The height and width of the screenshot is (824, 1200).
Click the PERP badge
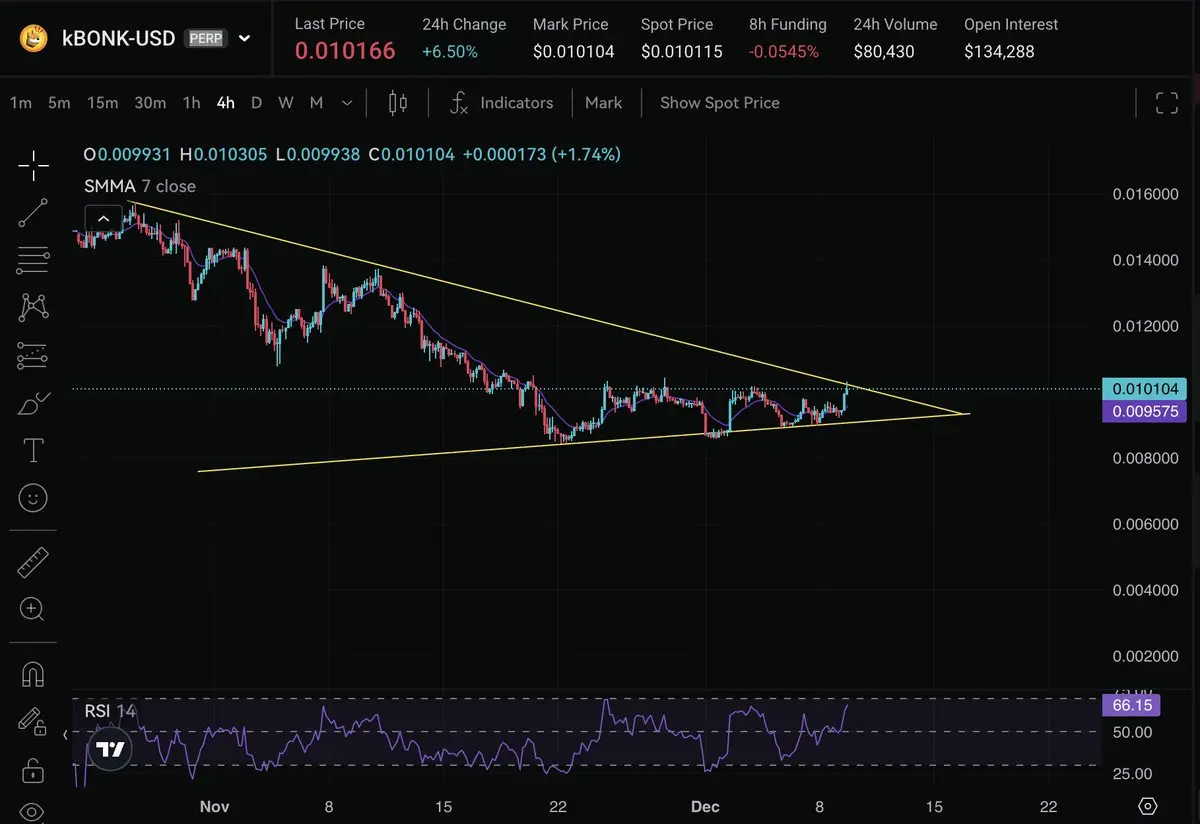207,39
